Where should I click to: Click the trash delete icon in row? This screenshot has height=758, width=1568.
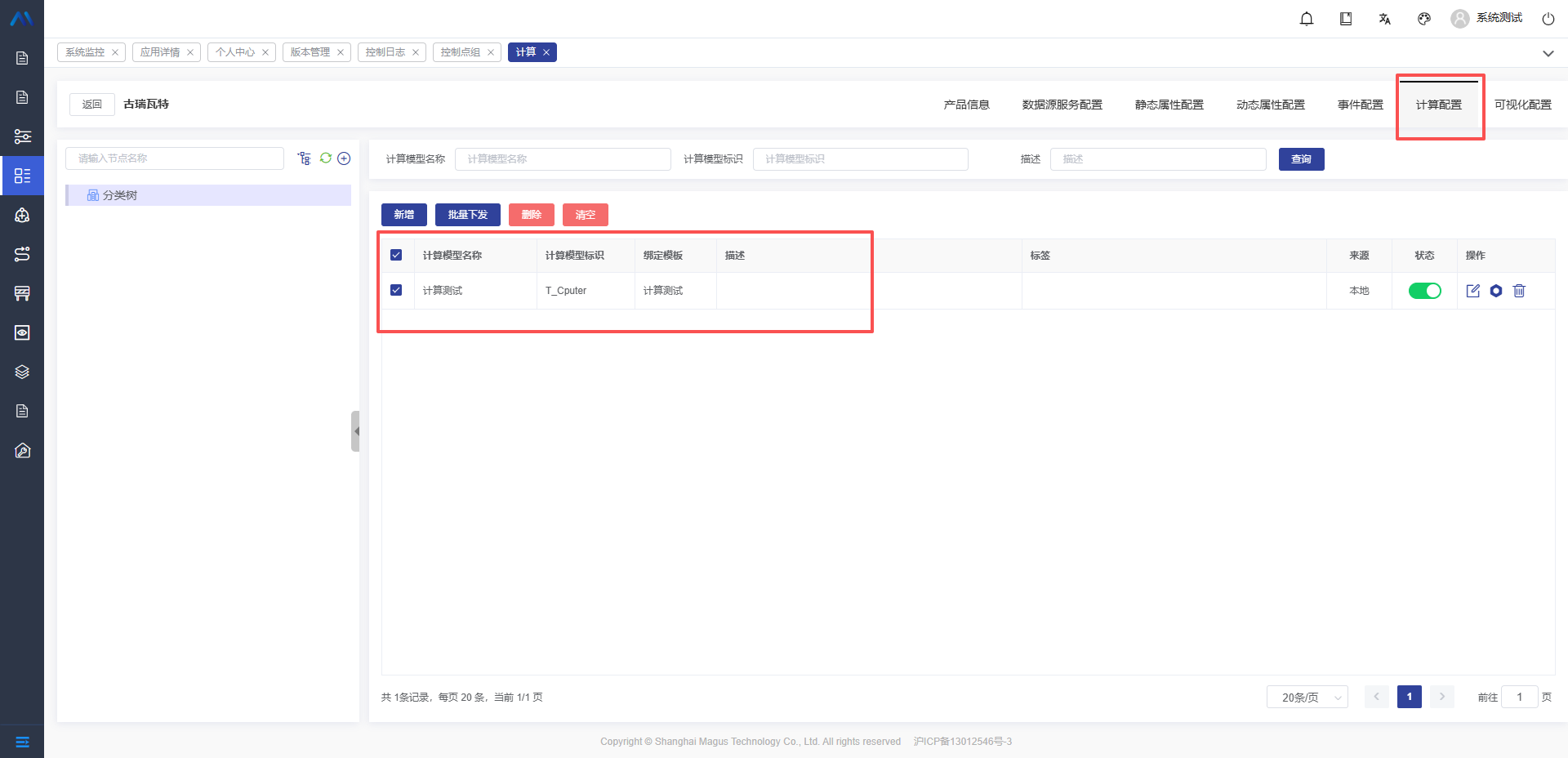point(1519,291)
